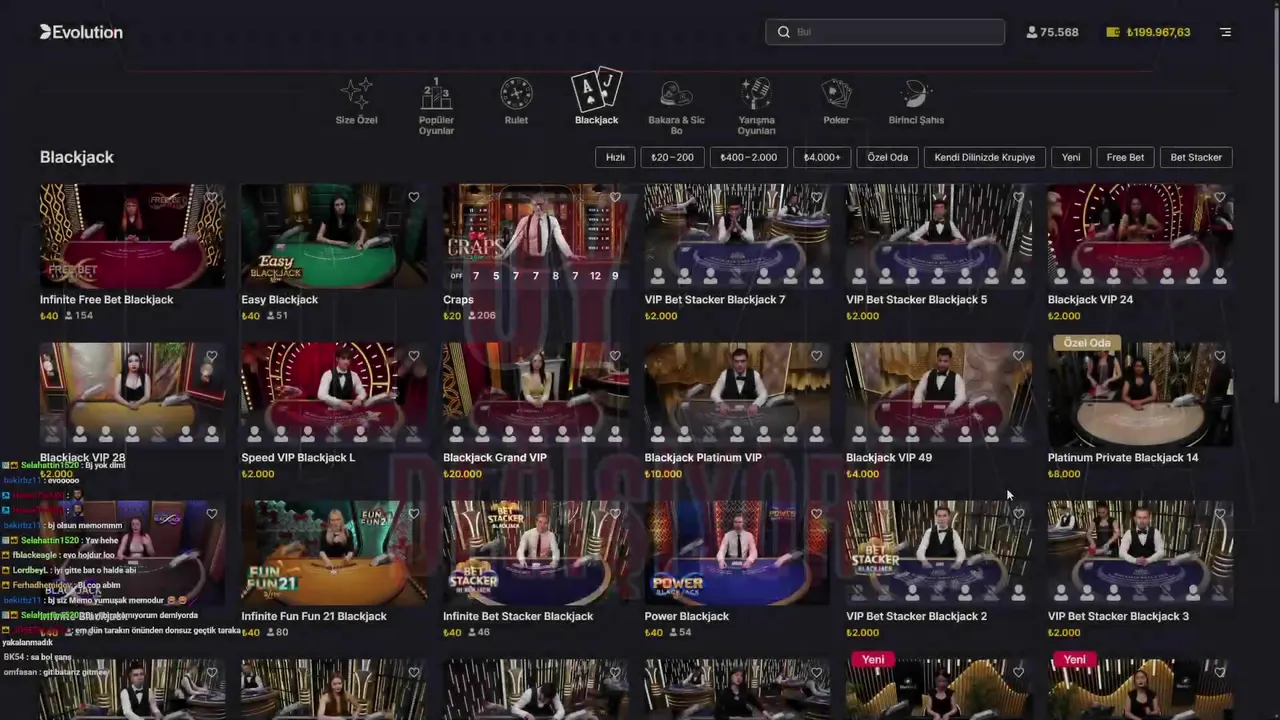Apply the Bet Stacker filter
This screenshot has width=1280, height=720.
1196,157
